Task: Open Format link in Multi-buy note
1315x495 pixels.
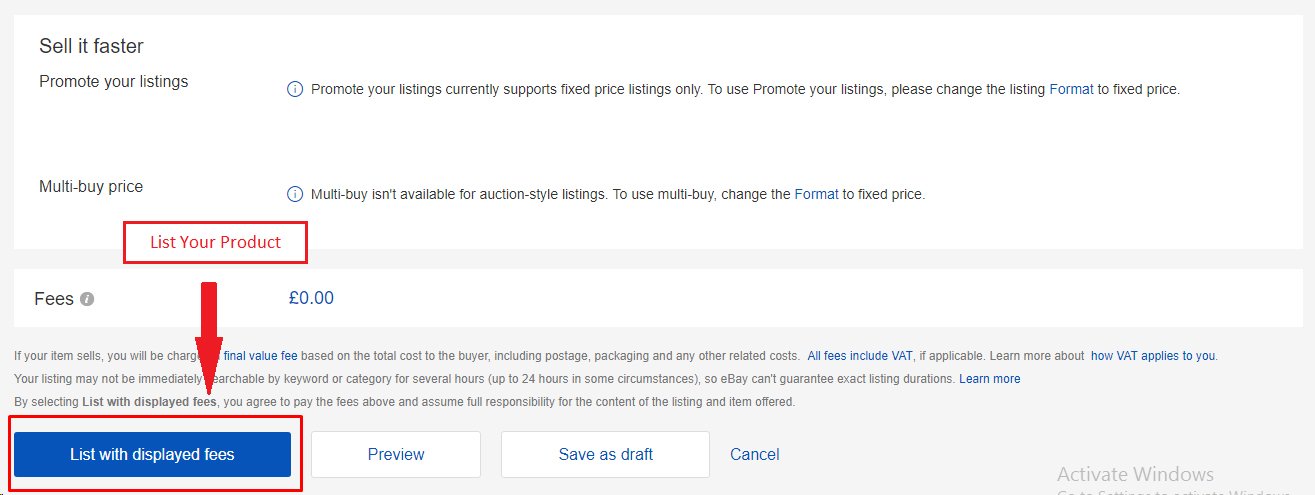Action: (x=816, y=194)
